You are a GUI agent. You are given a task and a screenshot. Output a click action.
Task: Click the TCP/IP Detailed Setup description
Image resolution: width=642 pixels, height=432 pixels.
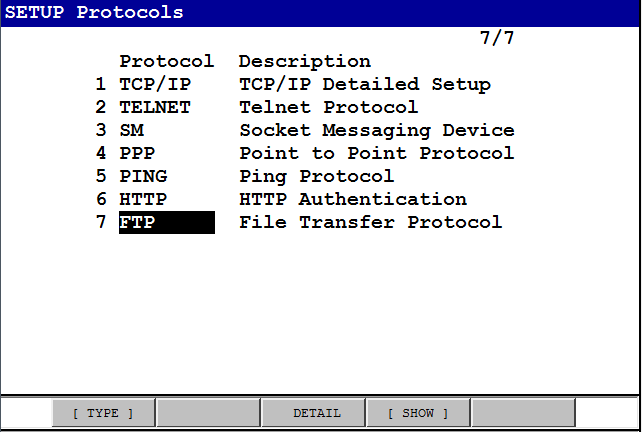point(365,84)
